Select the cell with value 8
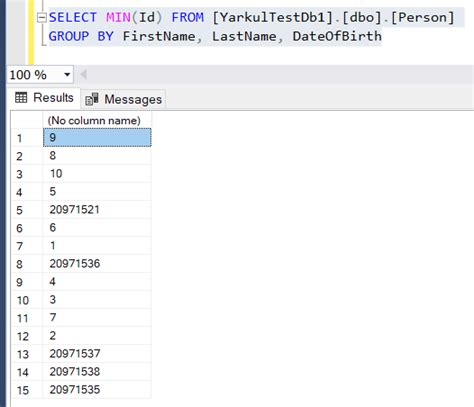Screen dimensions: 474x407 97,155
